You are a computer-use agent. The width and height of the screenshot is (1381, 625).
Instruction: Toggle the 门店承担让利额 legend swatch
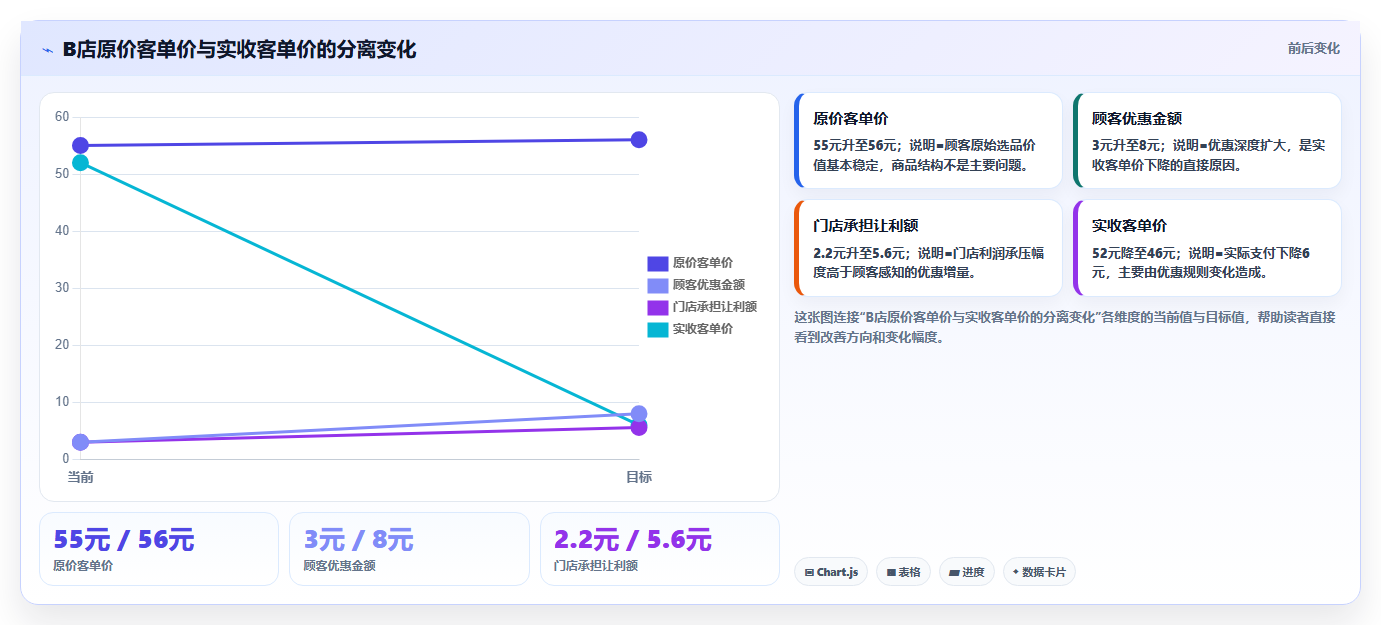(x=657, y=307)
